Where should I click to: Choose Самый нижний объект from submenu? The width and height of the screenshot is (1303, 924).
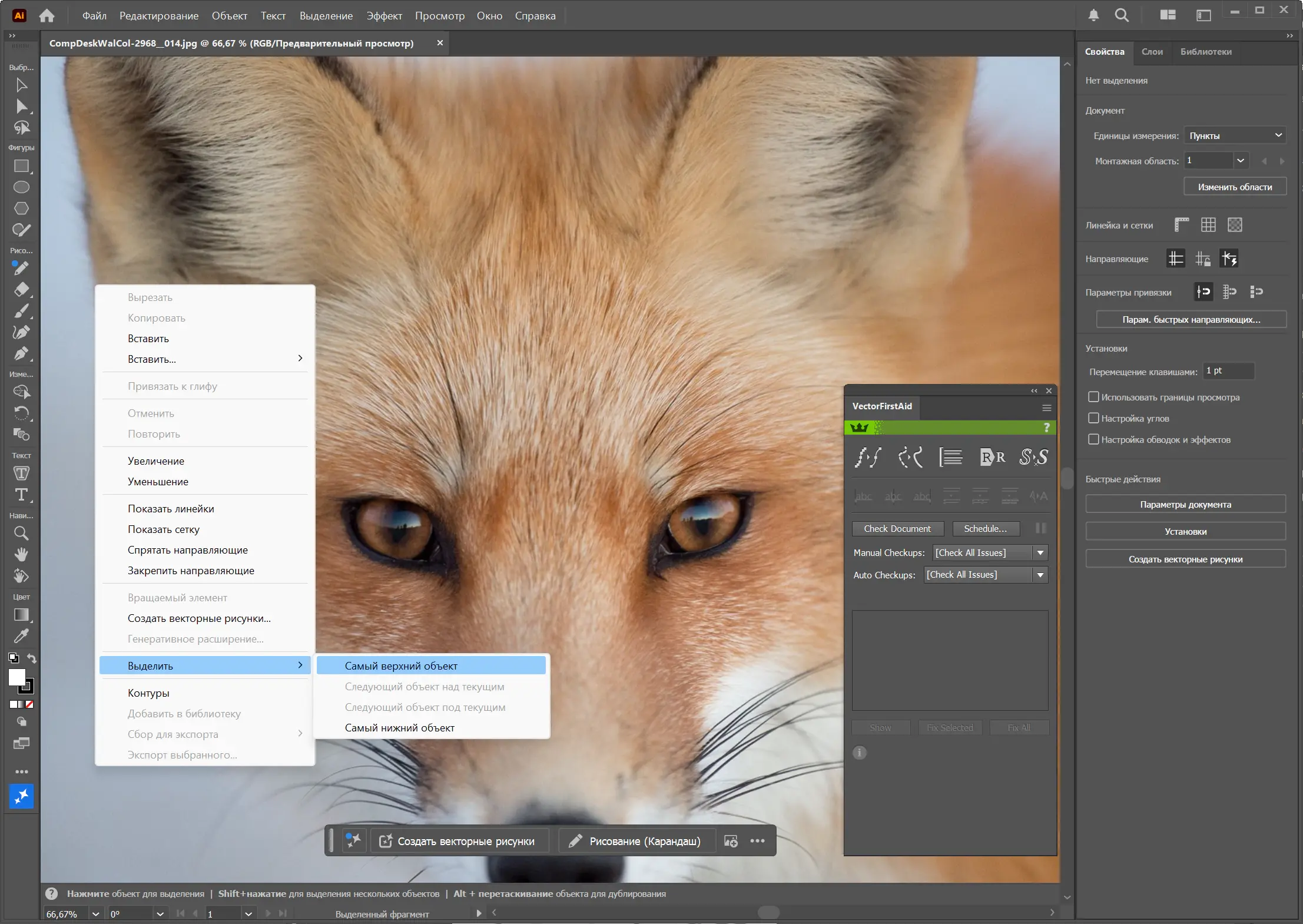coord(399,728)
